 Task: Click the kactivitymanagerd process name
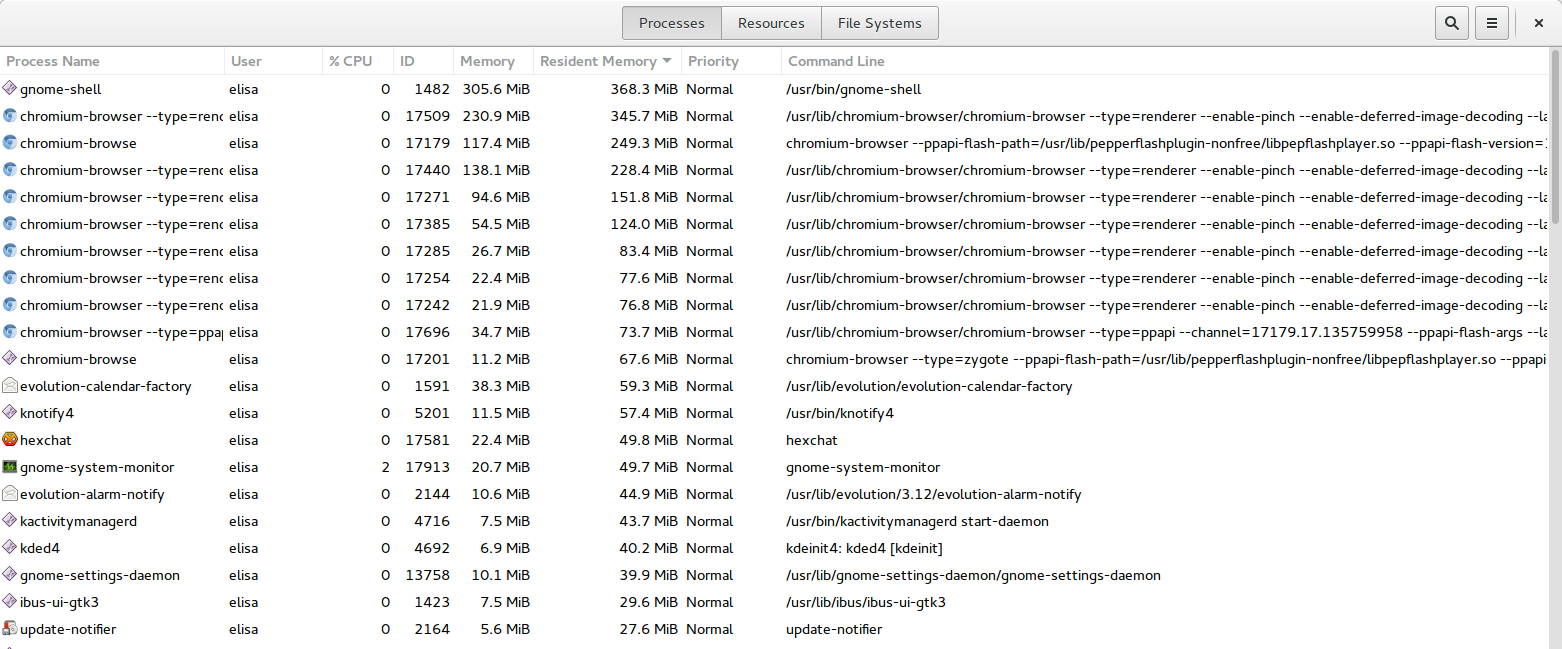(x=78, y=521)
